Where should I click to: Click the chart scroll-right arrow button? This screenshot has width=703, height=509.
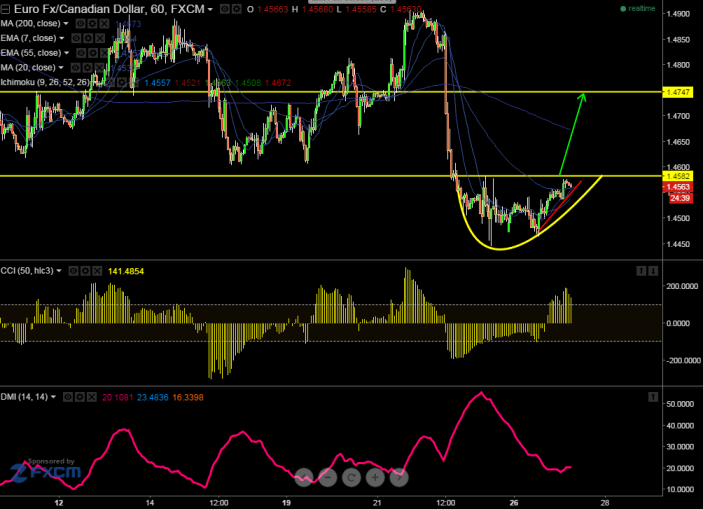point(399,478)
